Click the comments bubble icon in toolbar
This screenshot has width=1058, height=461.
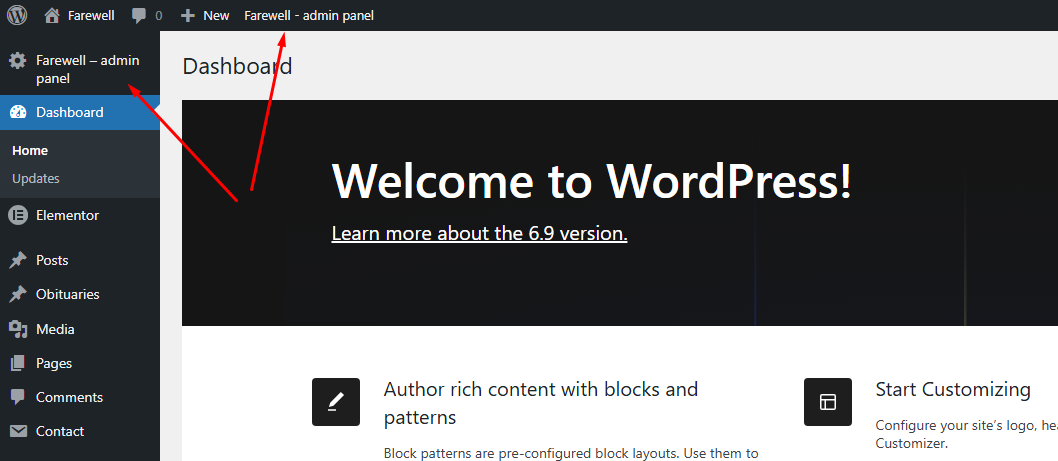pyautogui.click(x=139, y=16)
